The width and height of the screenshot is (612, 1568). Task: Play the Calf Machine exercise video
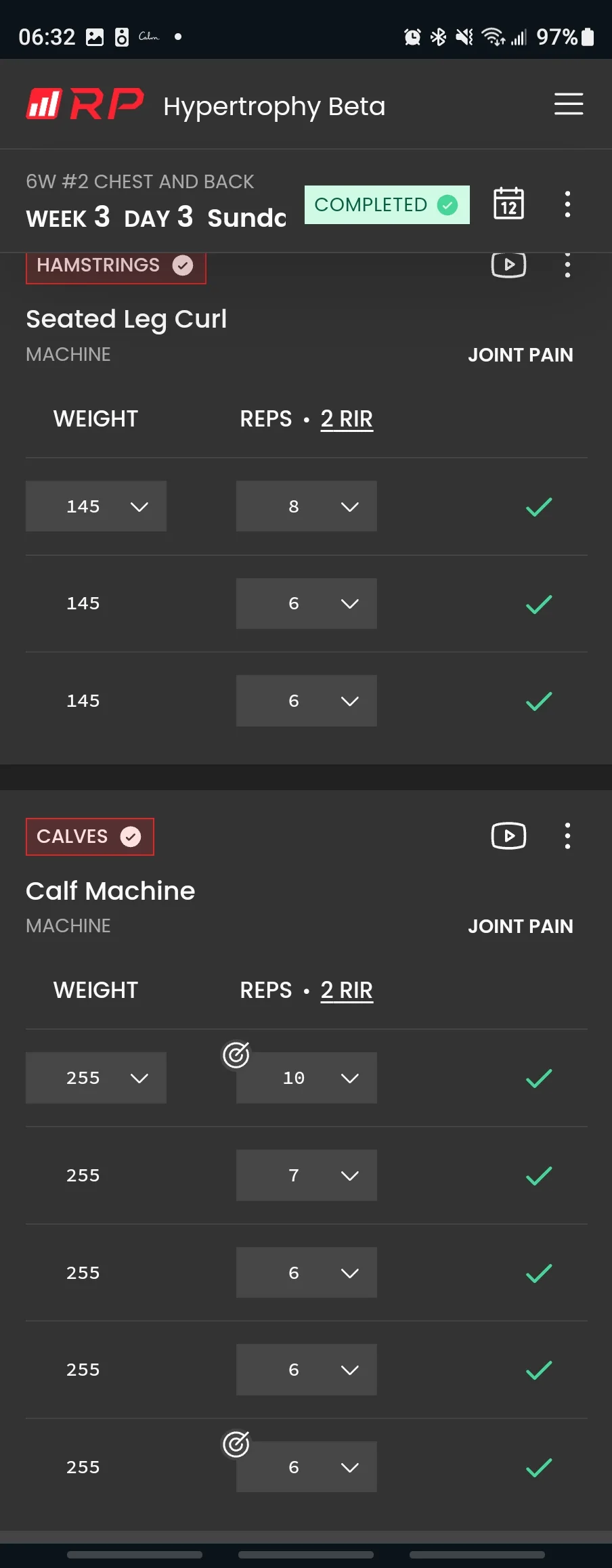tap(508, 835)
